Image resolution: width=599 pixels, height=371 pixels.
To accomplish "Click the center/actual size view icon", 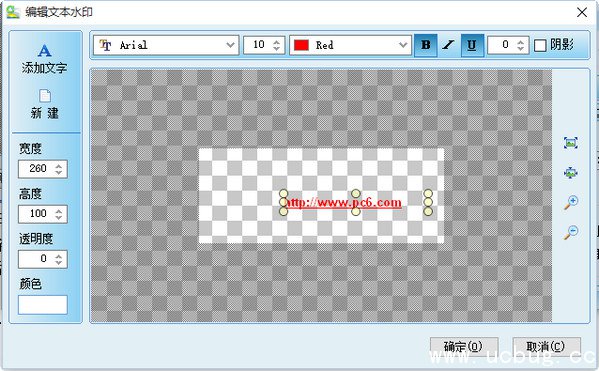I will 571,173.
